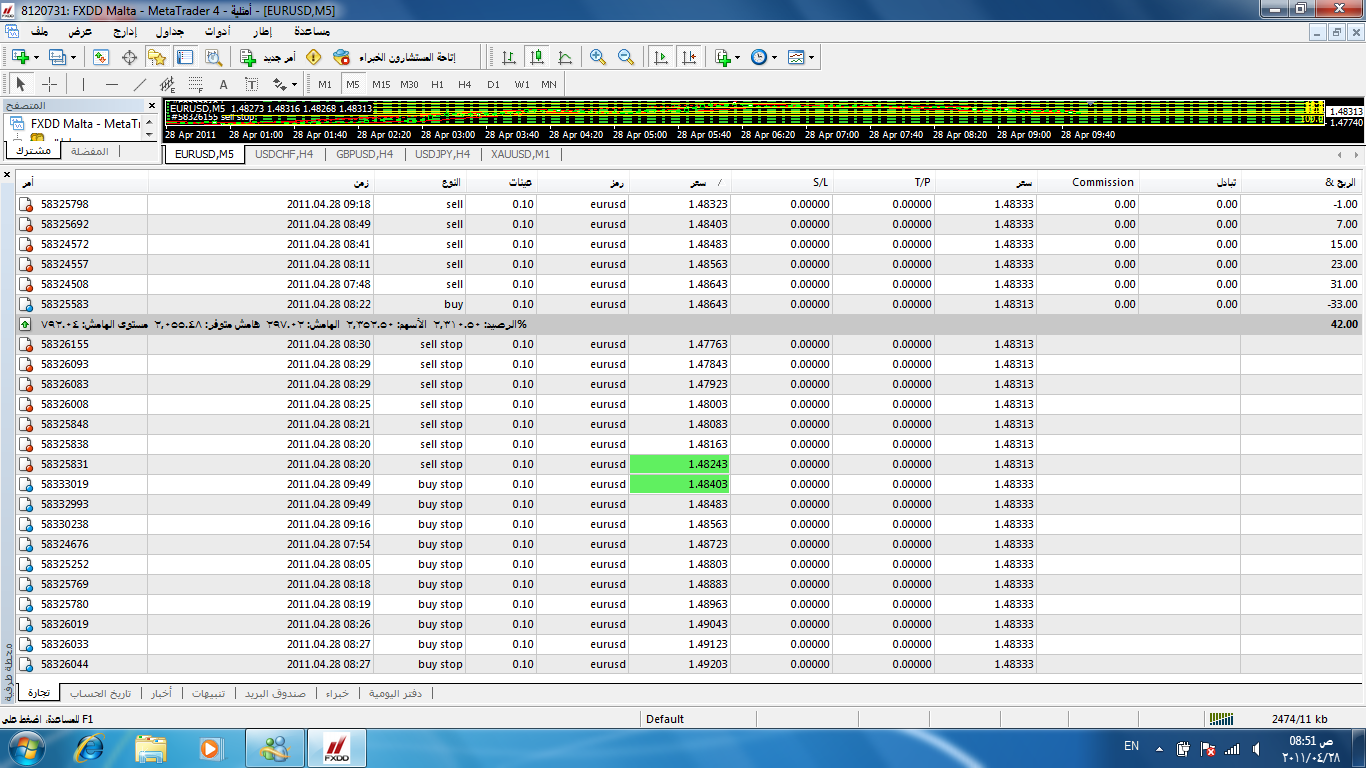Open a new chart via toolbar icon
The image size is (1366, 768).
click(20, 57)
